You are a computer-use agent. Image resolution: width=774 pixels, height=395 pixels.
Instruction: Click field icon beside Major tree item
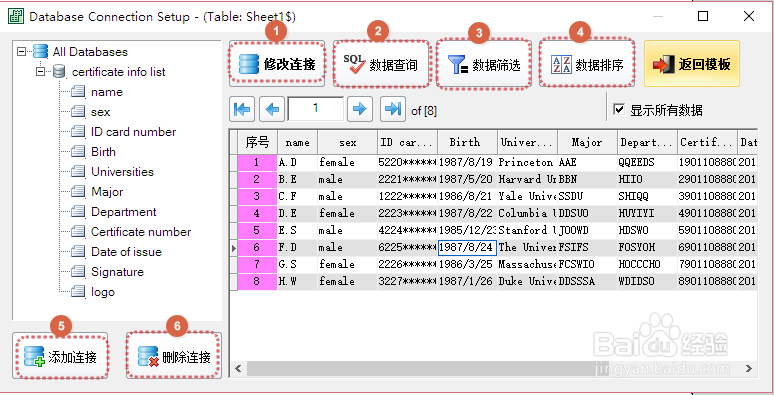click(78, 191)
